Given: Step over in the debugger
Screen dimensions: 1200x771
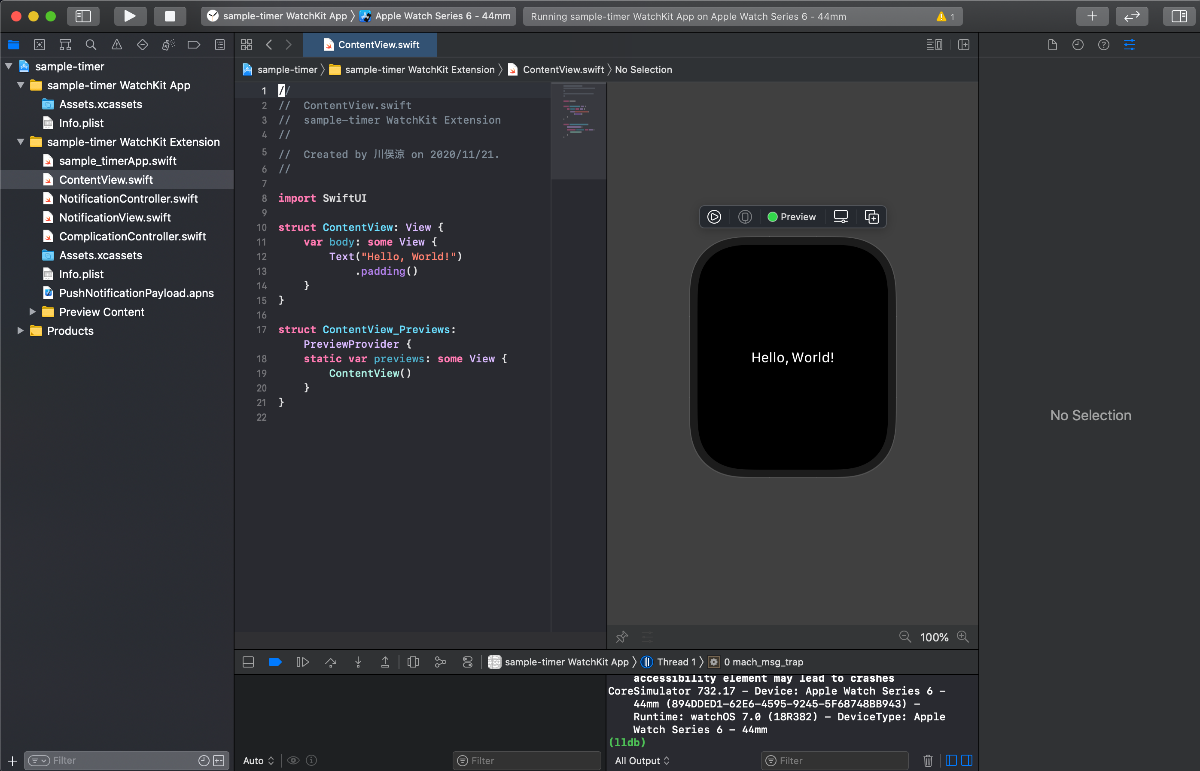Looking at the screenshot, I should 331,662.
